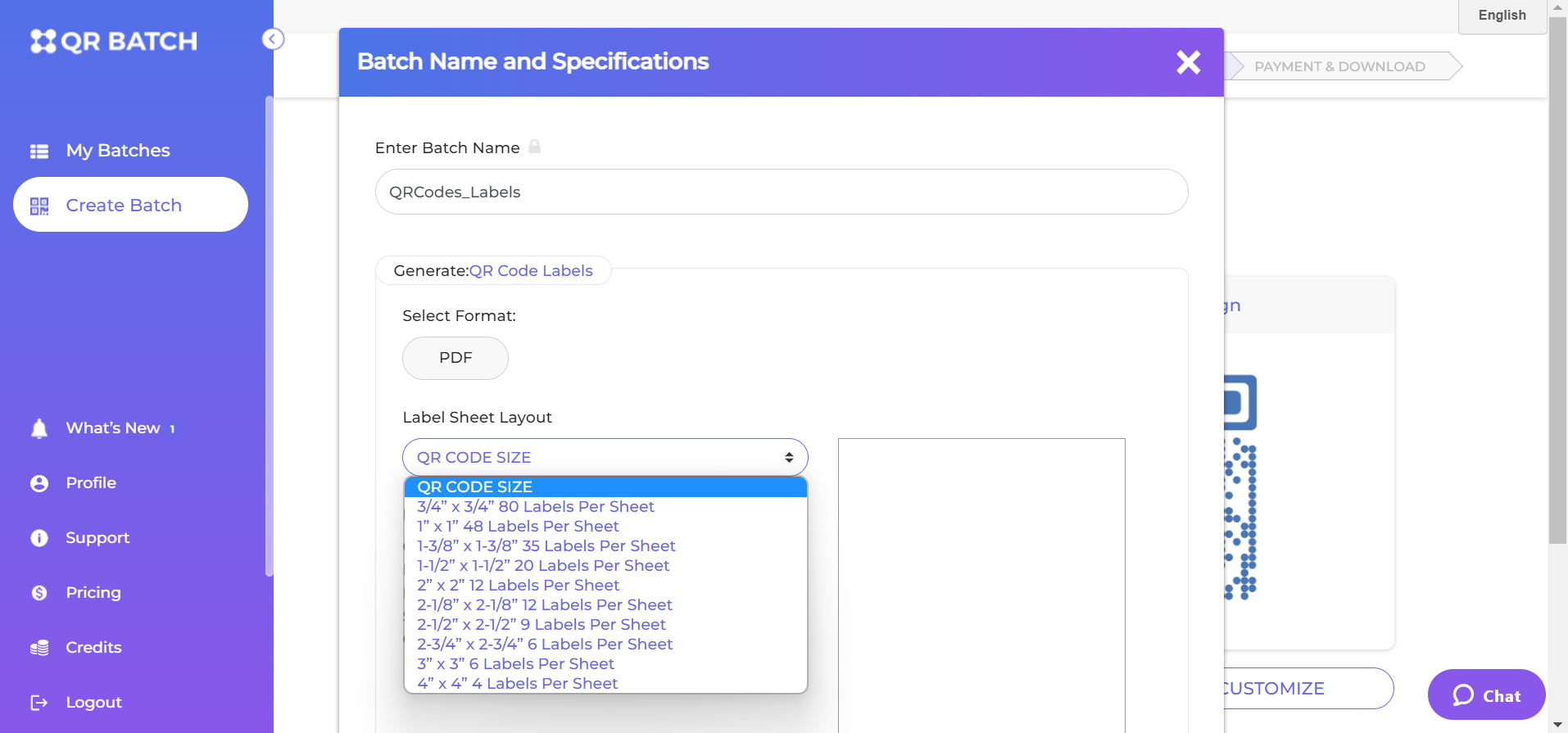Image resolution: width=1568 pixels, height=733 pixels.
Task: Click the page vertical scrollbar
Action: click(x=1557, y=278)
